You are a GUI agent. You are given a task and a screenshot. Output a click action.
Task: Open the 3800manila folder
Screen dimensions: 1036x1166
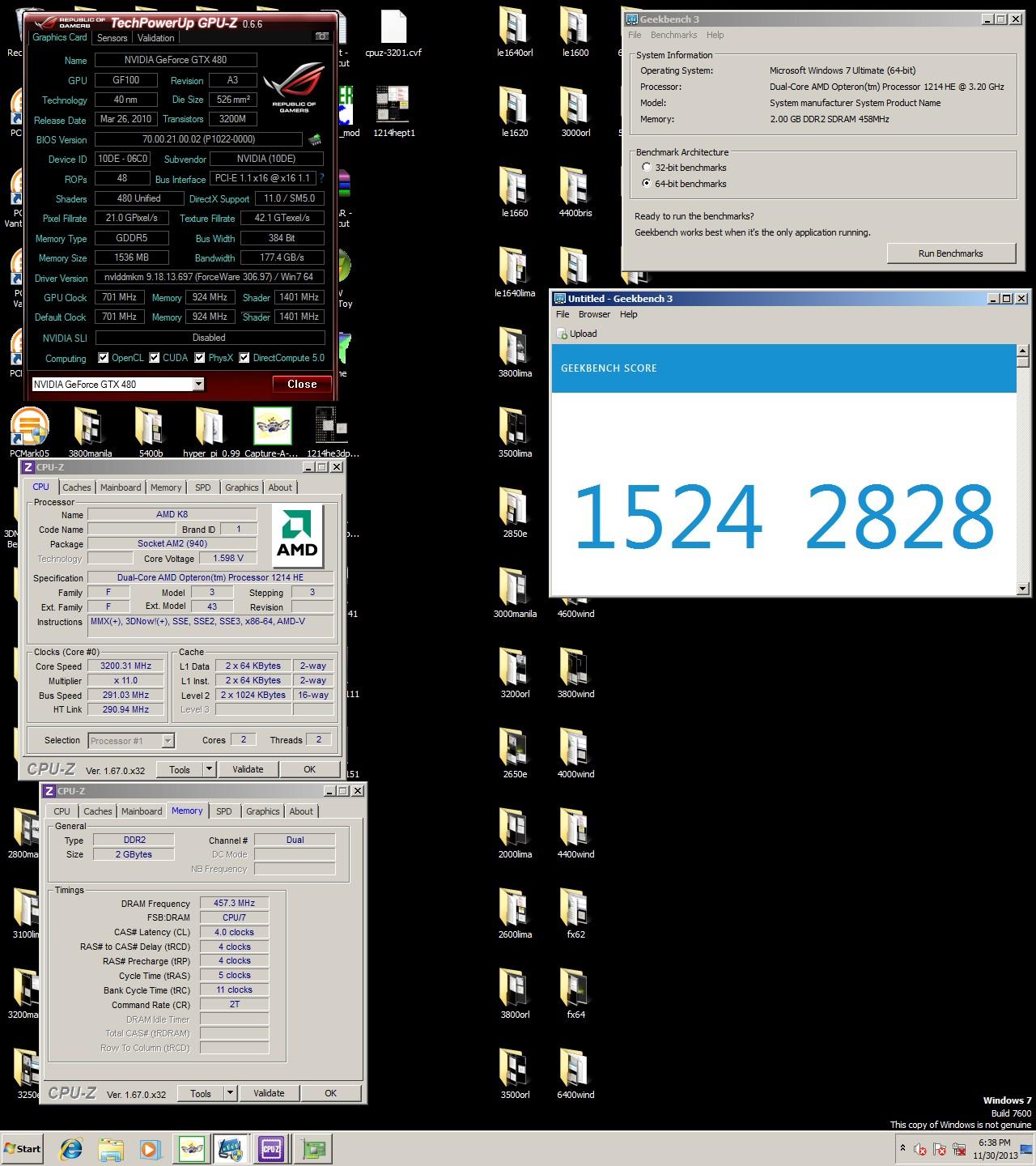[91, 433]
